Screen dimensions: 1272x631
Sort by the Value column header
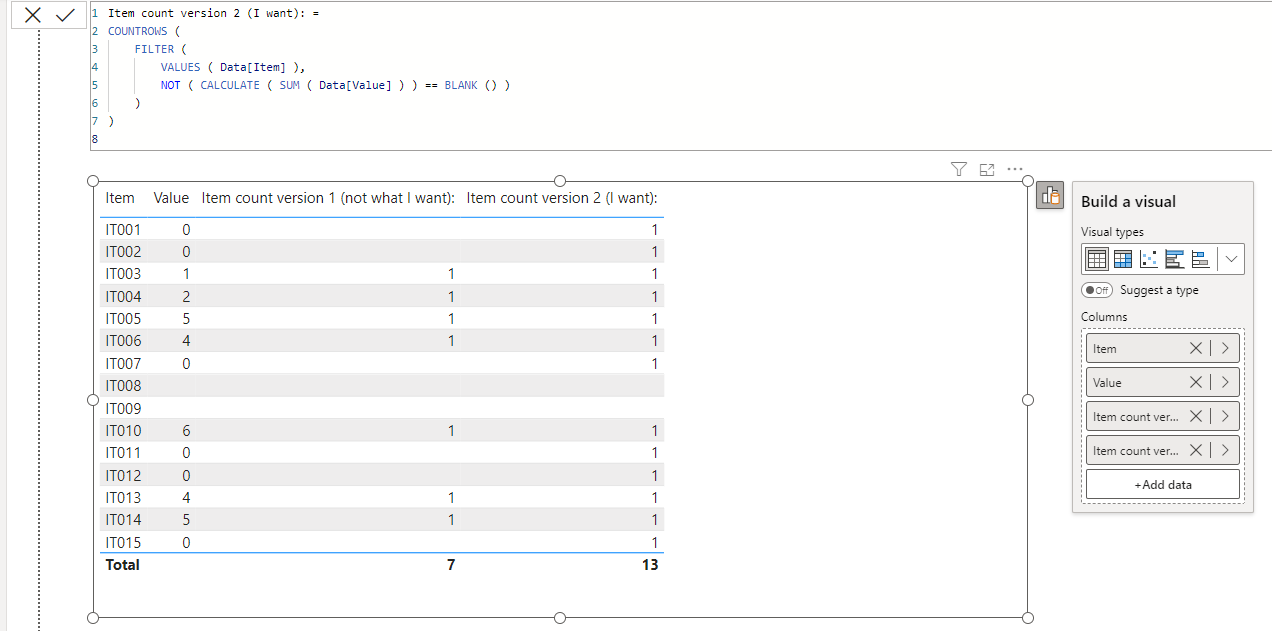171,198
